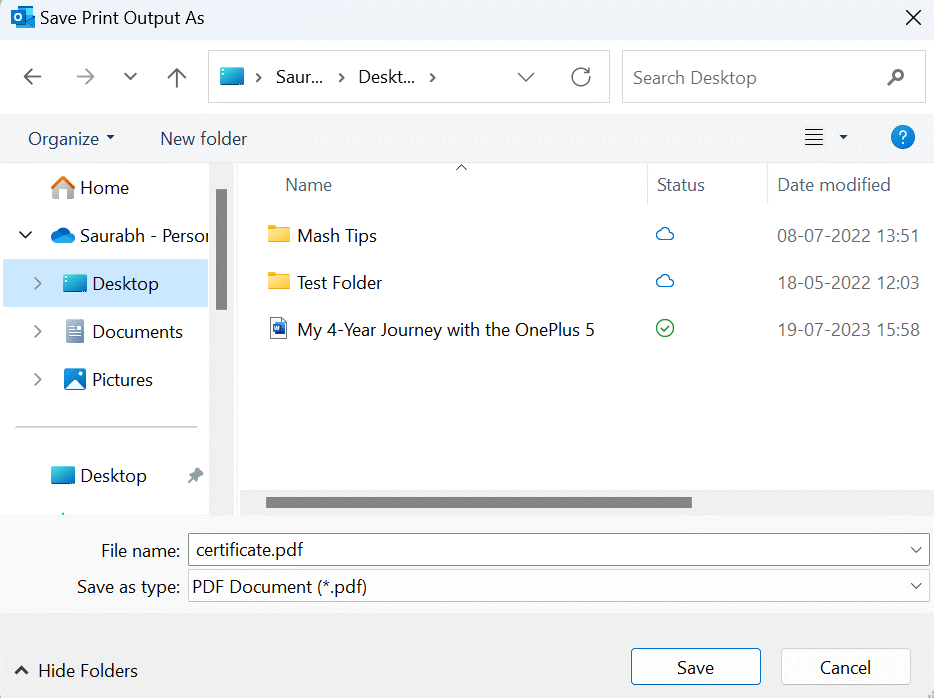Click the Save button

695,667
